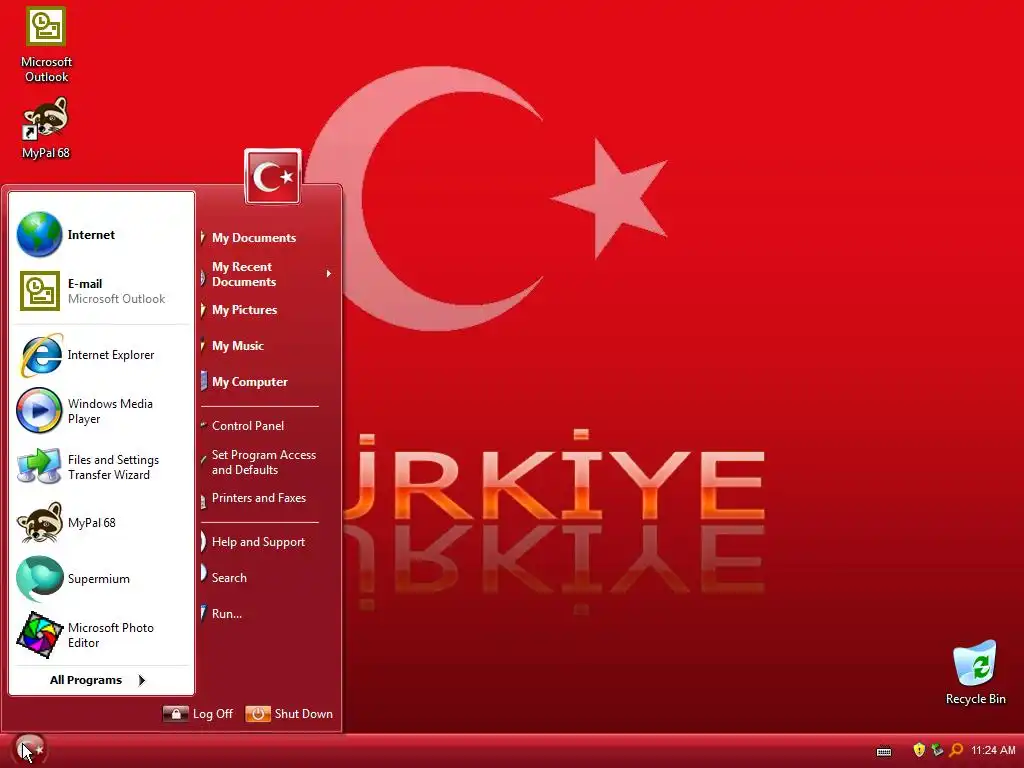Expand the All Programs arrow
The width and height of the screenshot is (1024, 768).
[142, 680]
